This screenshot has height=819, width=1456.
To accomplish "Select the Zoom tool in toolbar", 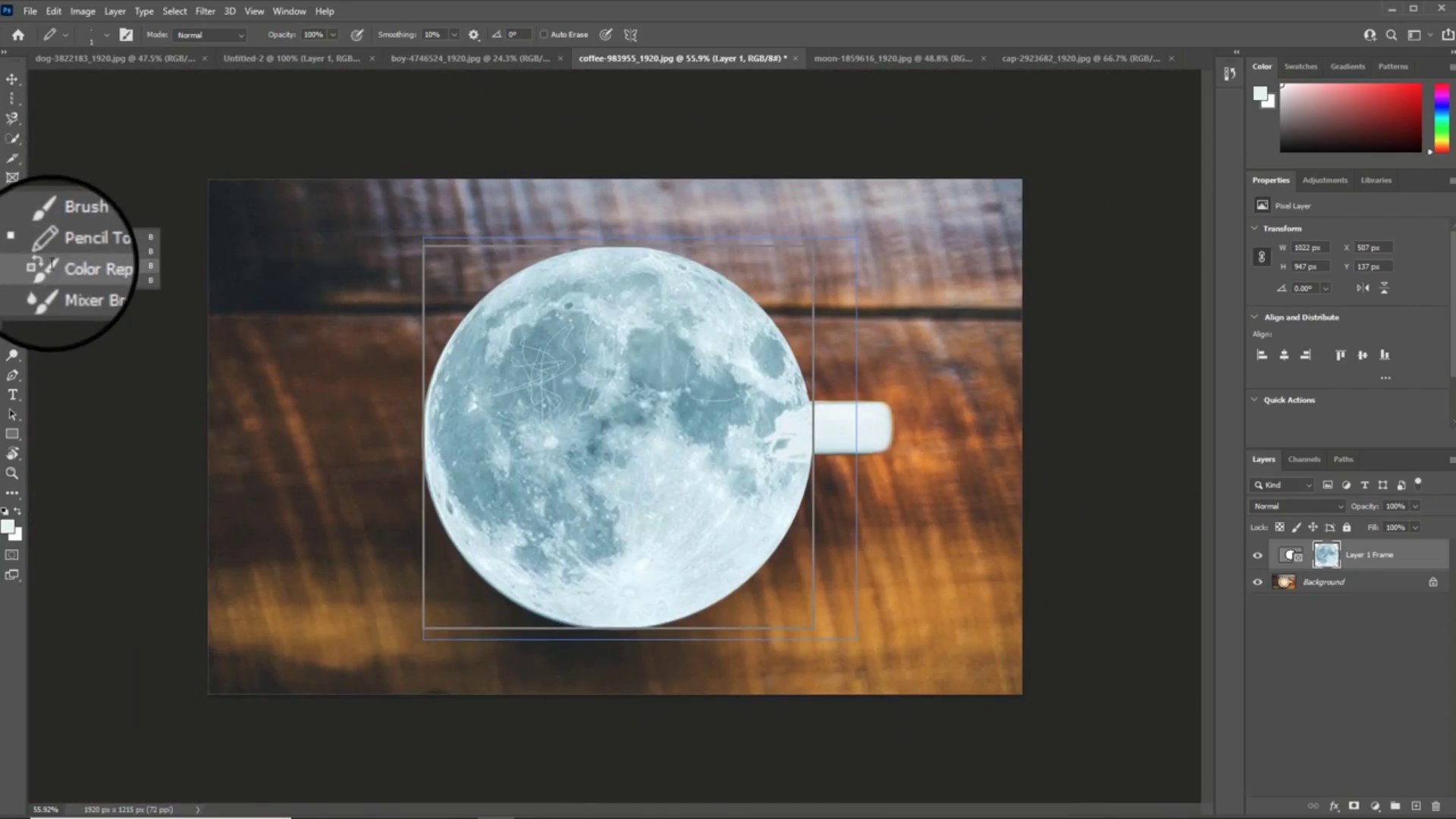I will 12,473.
